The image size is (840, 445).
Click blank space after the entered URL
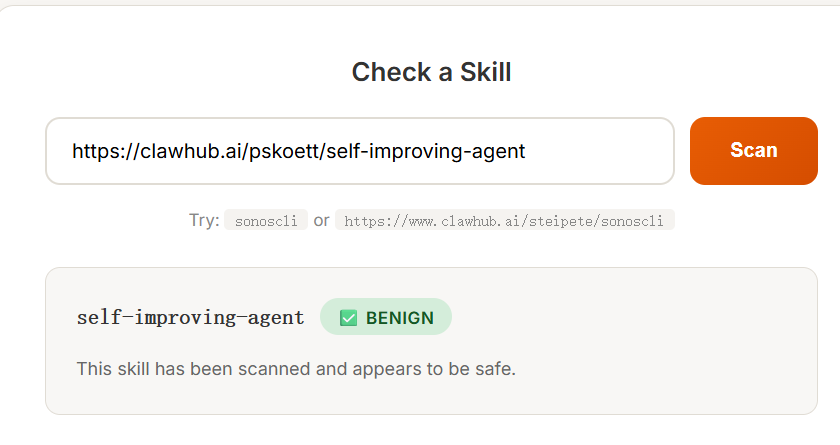600,151
